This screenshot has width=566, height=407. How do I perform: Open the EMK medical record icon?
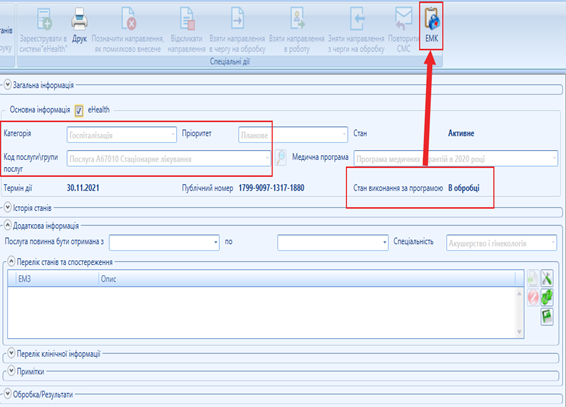[432, 19]
